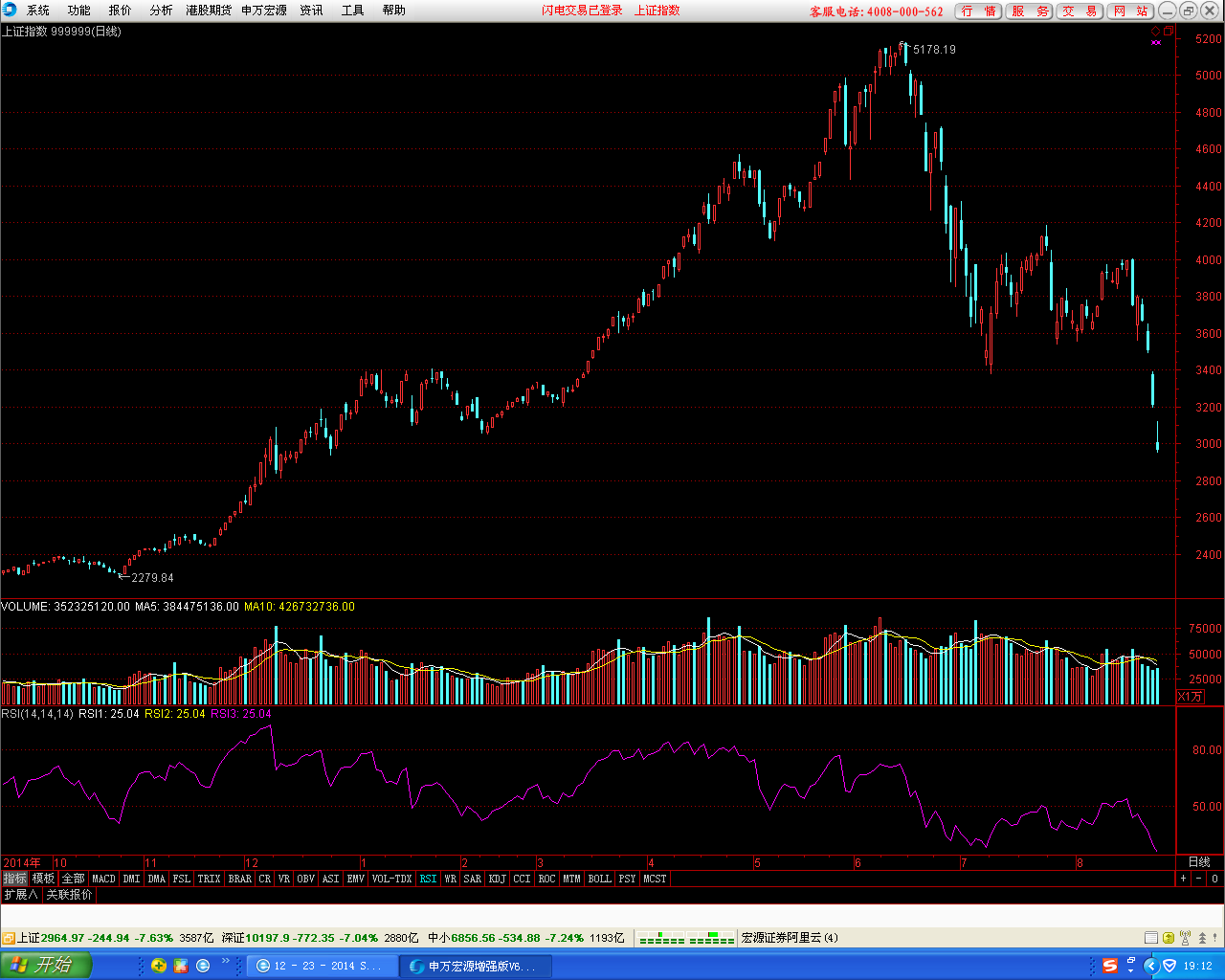The image size is (1225, 980).
Task: Click the 交易 button
Action: [x=1080, y=11]
